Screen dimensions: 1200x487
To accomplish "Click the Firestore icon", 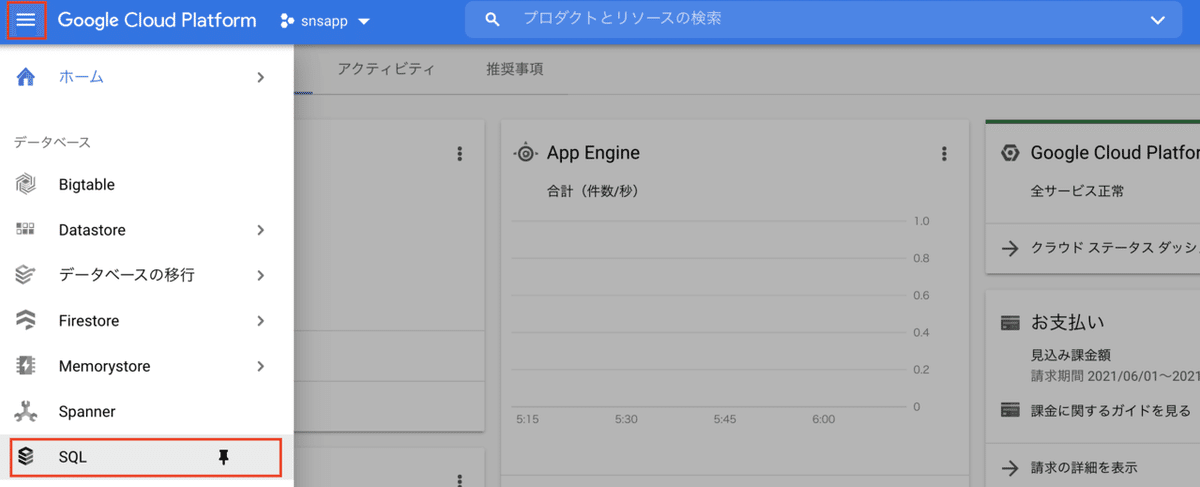I will tap(26, 321).
